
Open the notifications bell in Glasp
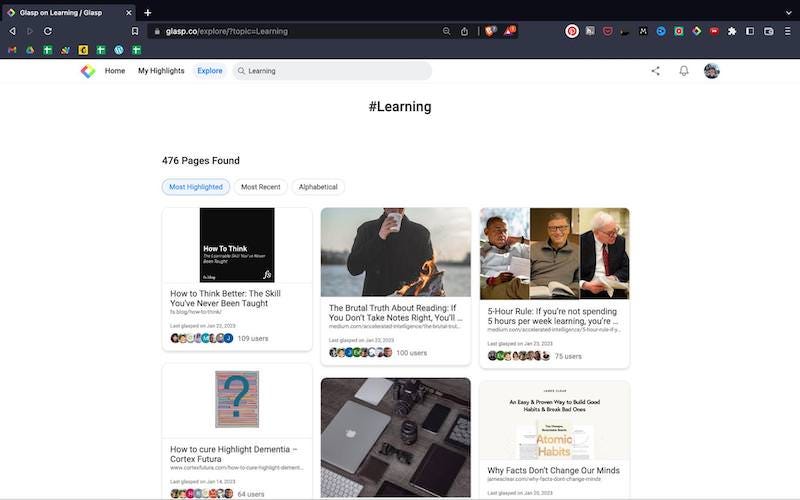(684, 71)
